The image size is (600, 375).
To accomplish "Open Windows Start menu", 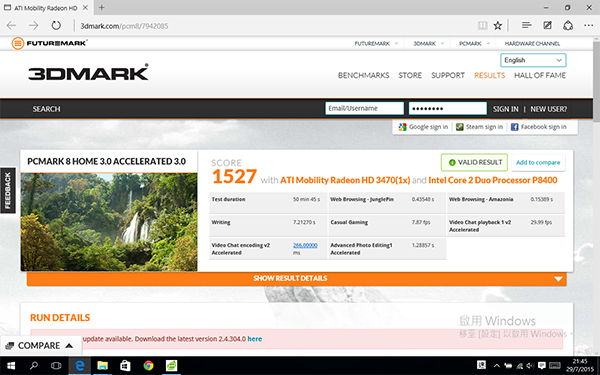I will (11, 366).
